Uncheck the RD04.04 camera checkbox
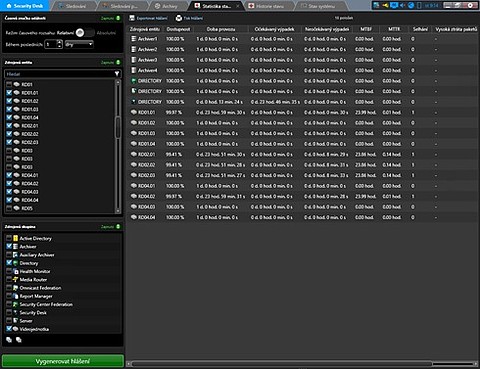This screenshot has height=369, width=480. 9,200
